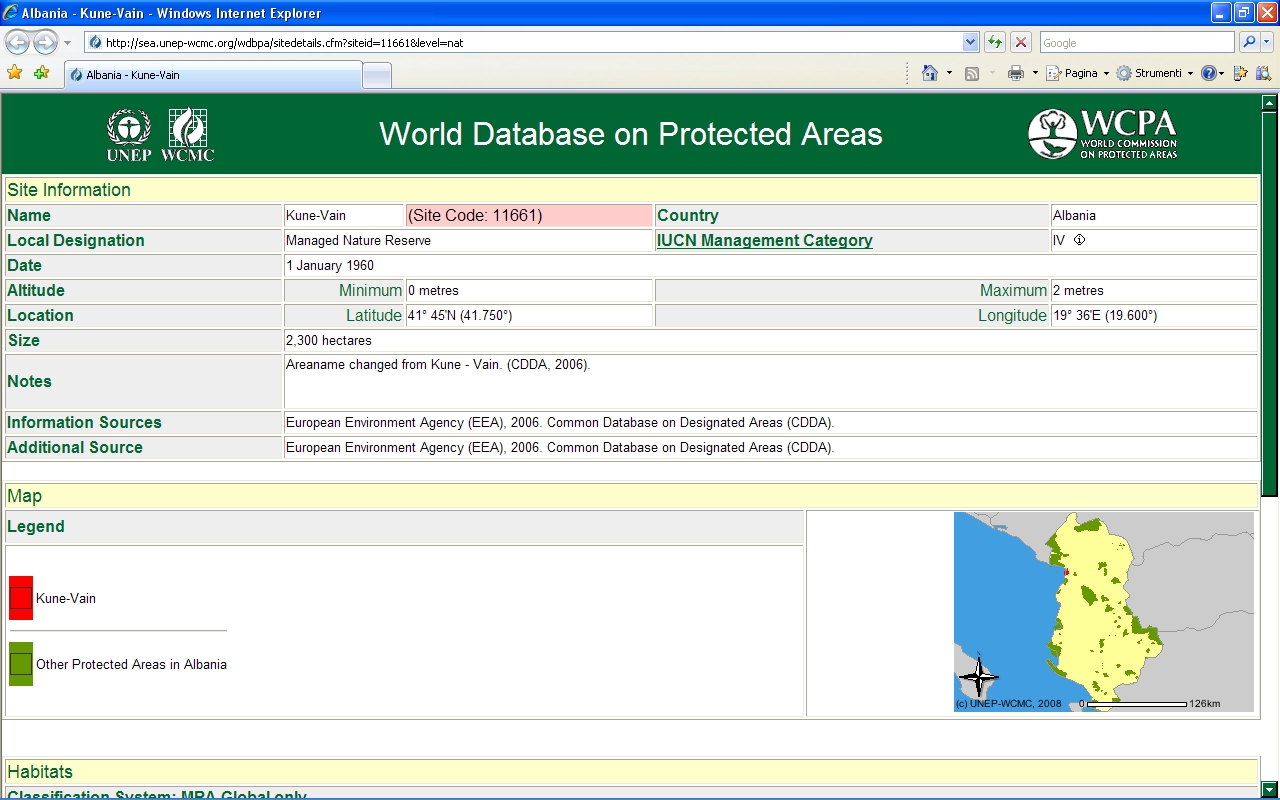Open a new blank tab
1280x800 pixels.
click(377, 76)
